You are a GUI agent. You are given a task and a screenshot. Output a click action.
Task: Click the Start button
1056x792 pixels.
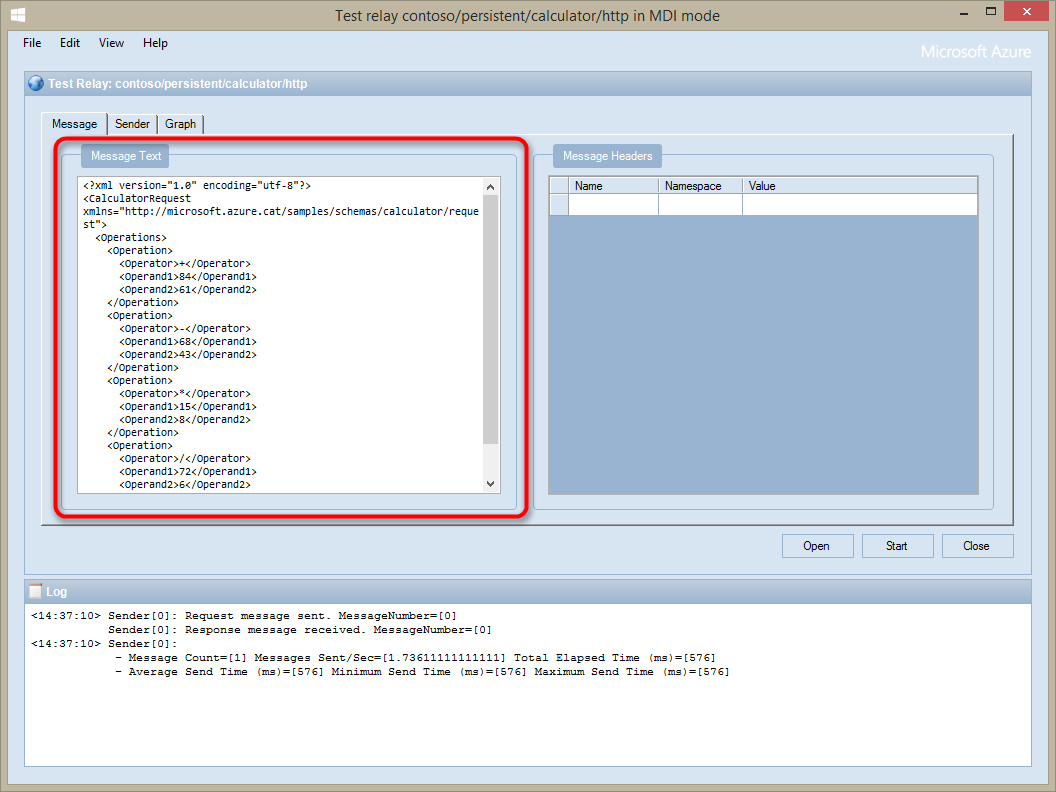coord(897,546)
